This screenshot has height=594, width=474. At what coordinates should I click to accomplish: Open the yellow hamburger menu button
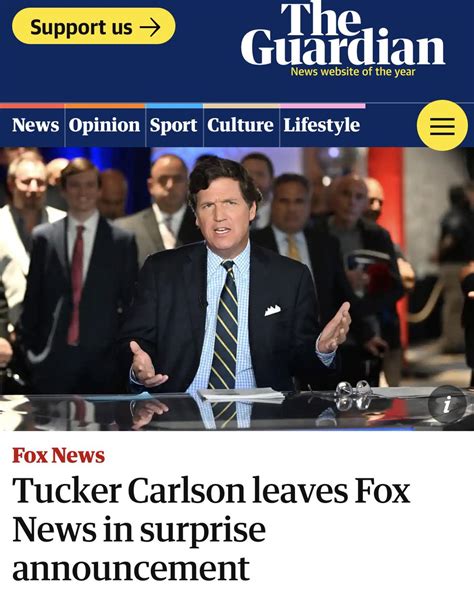[x=442, y=125]
